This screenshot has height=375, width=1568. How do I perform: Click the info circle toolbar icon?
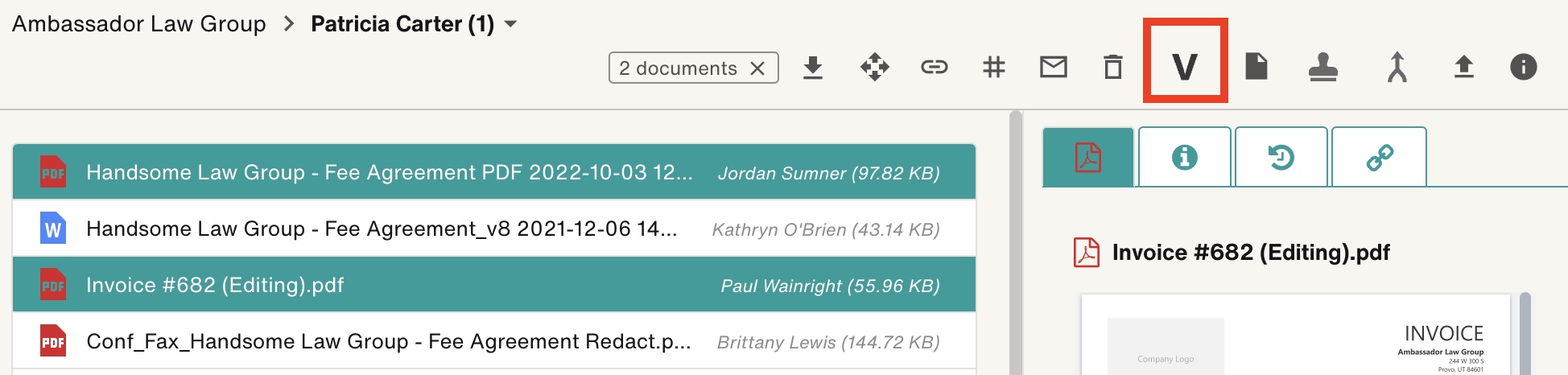pos(1523,67)
